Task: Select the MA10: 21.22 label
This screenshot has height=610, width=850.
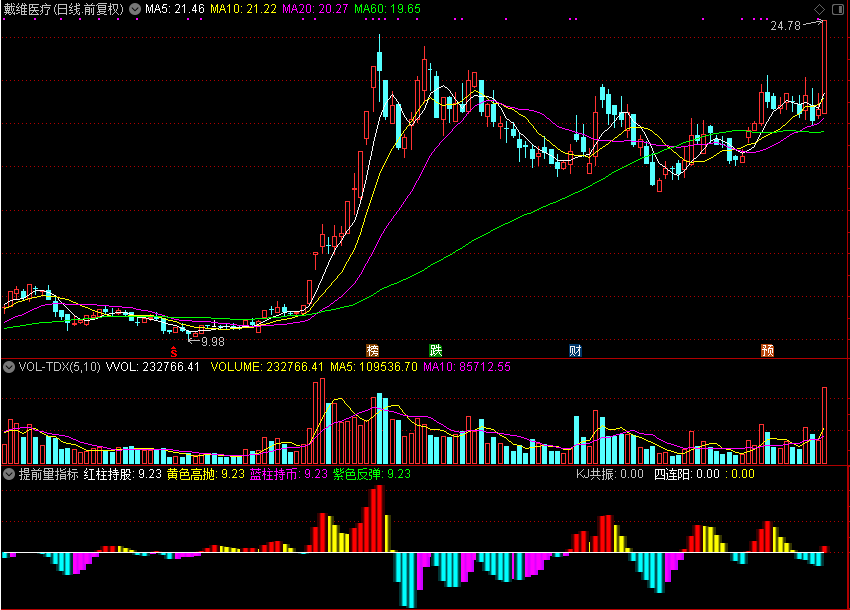Action: coord(243,9)
